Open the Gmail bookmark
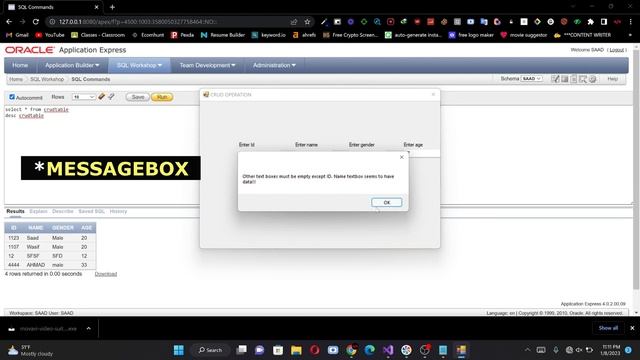The height and width of the screenshot is (360, 640). pos(17,35)
